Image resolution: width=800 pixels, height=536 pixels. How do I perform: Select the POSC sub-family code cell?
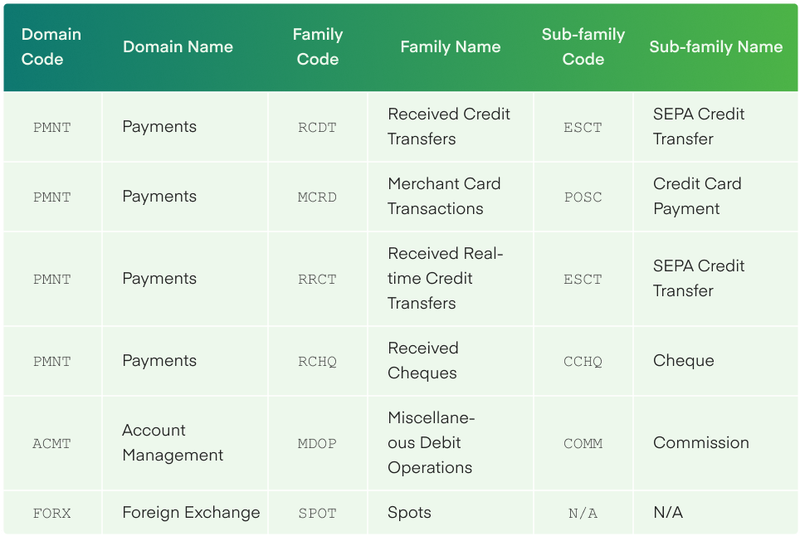(x=583, y=197)
